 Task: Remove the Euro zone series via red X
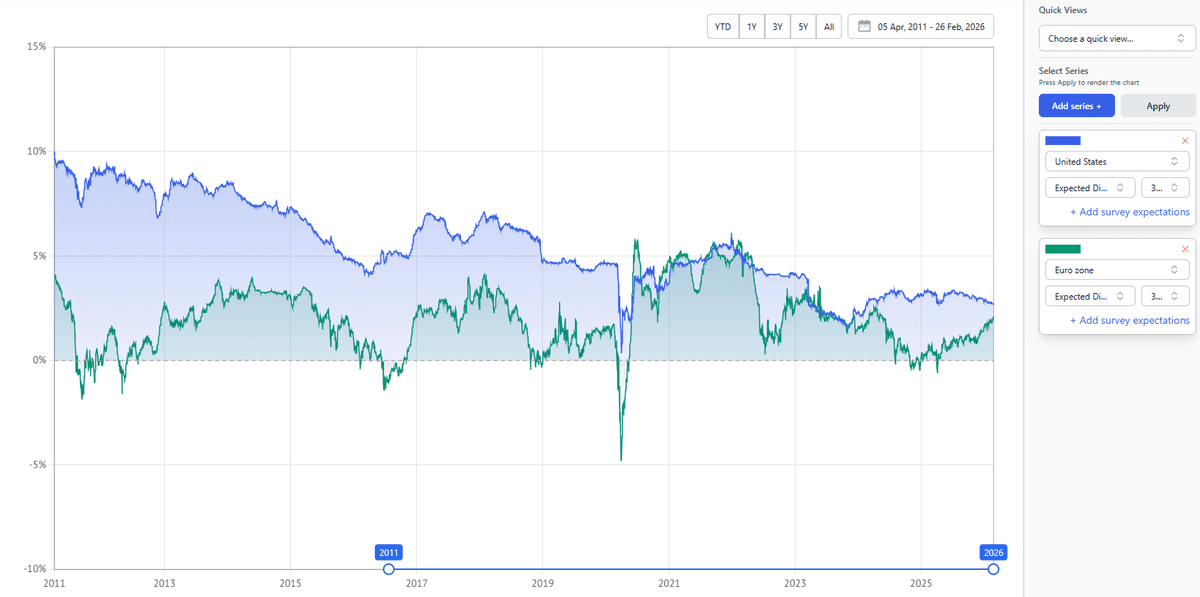(1184, 248)
